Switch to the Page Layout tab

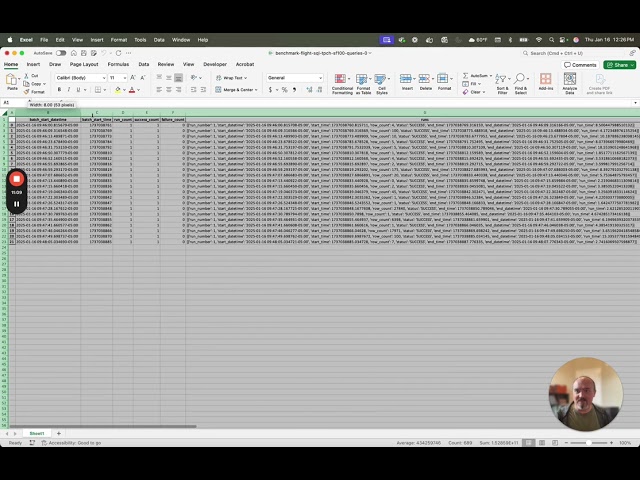(x=84, y=64)
